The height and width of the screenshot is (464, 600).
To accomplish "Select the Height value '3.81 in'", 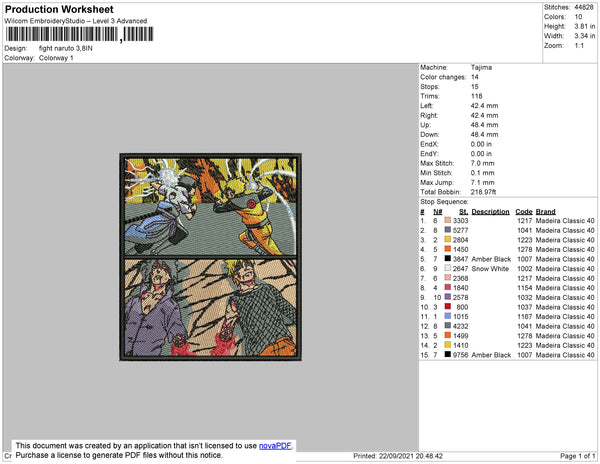I will [584, 26].
